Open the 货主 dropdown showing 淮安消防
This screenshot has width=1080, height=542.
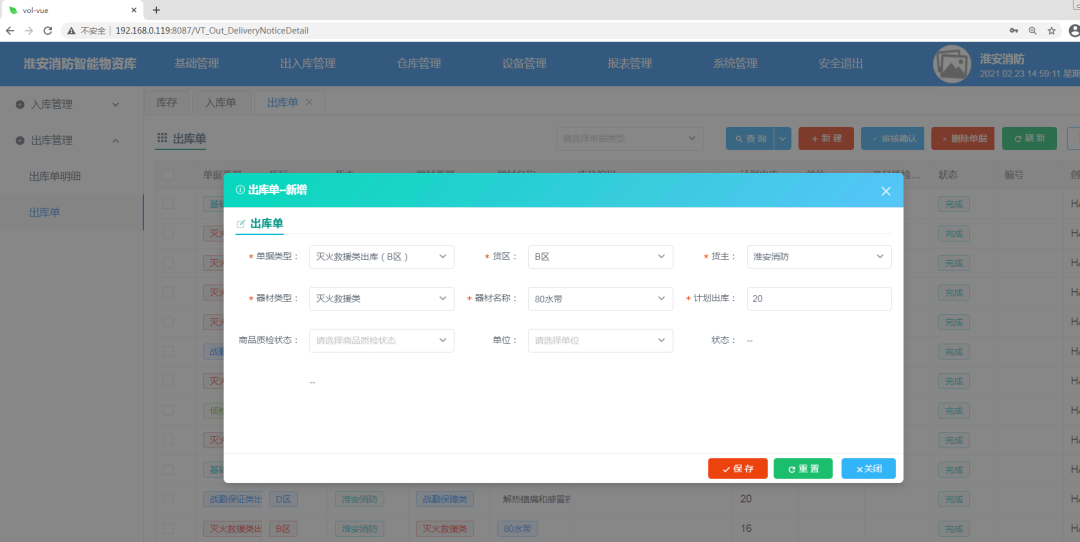tap(819, 257)
